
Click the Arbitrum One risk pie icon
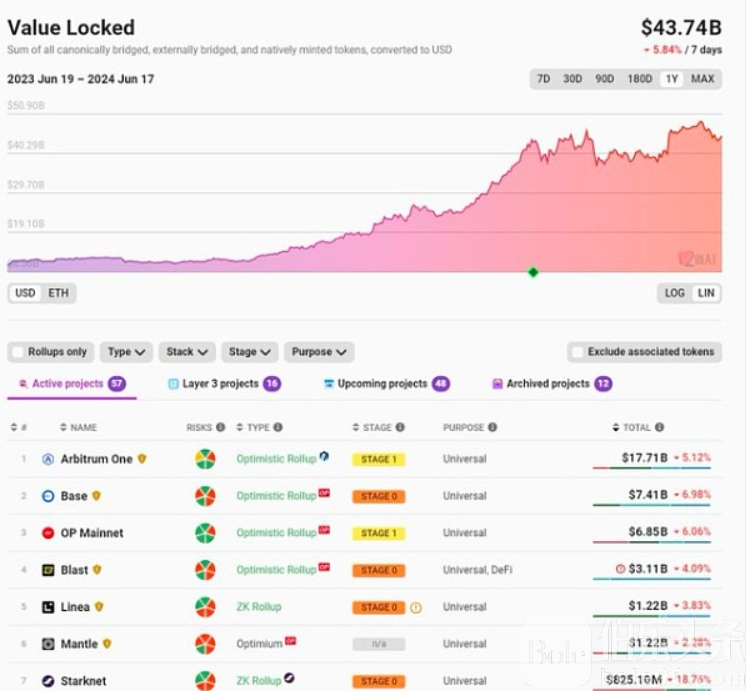(205, 459)
